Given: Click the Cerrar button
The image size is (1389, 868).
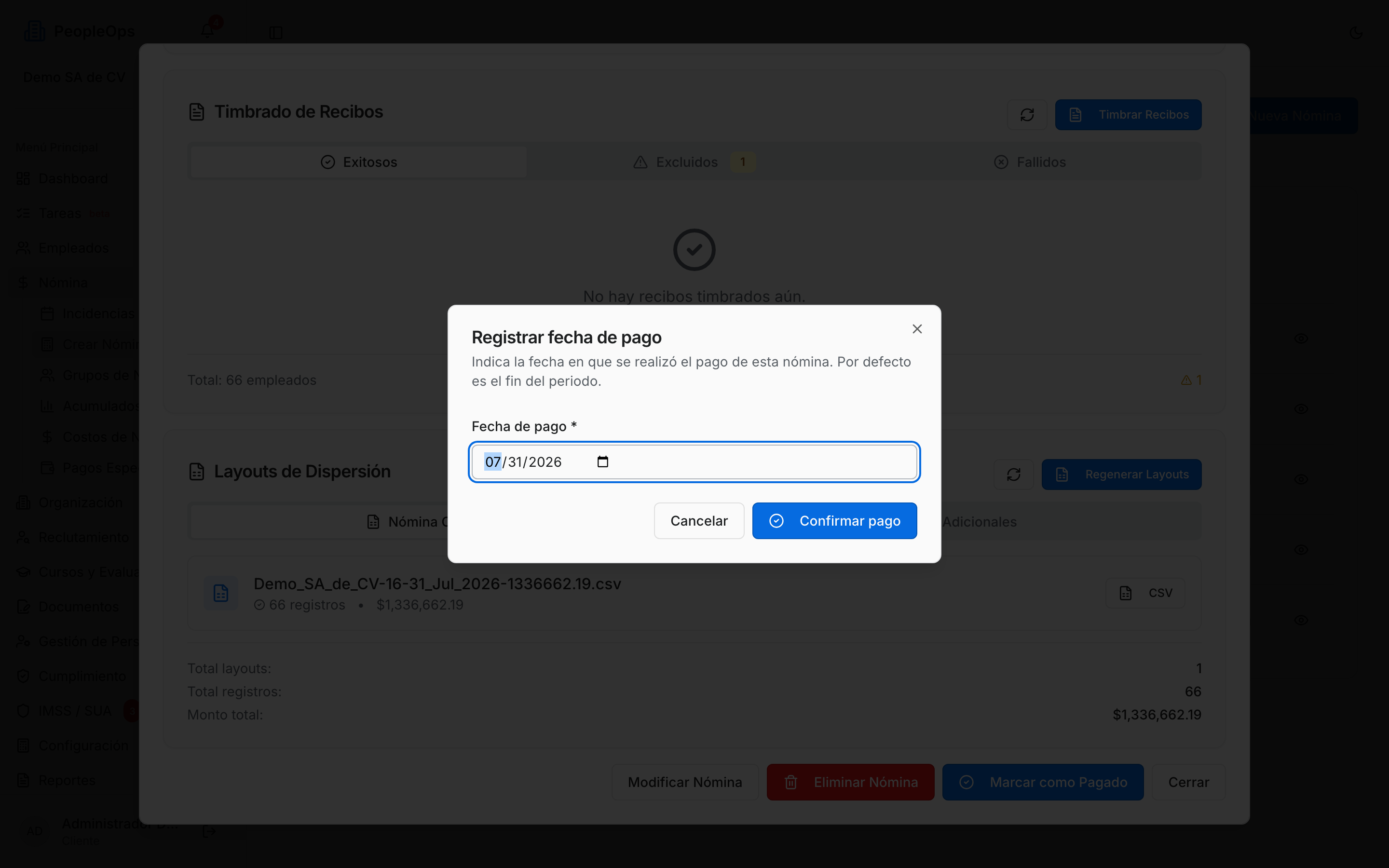Looking at the screenshot, I should click(1189, 783).
